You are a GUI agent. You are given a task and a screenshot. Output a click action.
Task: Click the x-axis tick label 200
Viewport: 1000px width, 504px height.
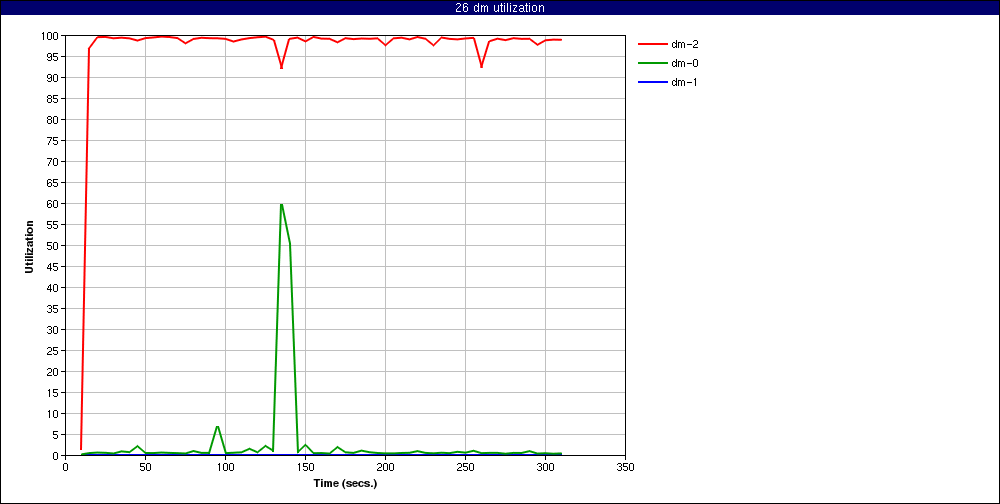(x=385, y=467)
